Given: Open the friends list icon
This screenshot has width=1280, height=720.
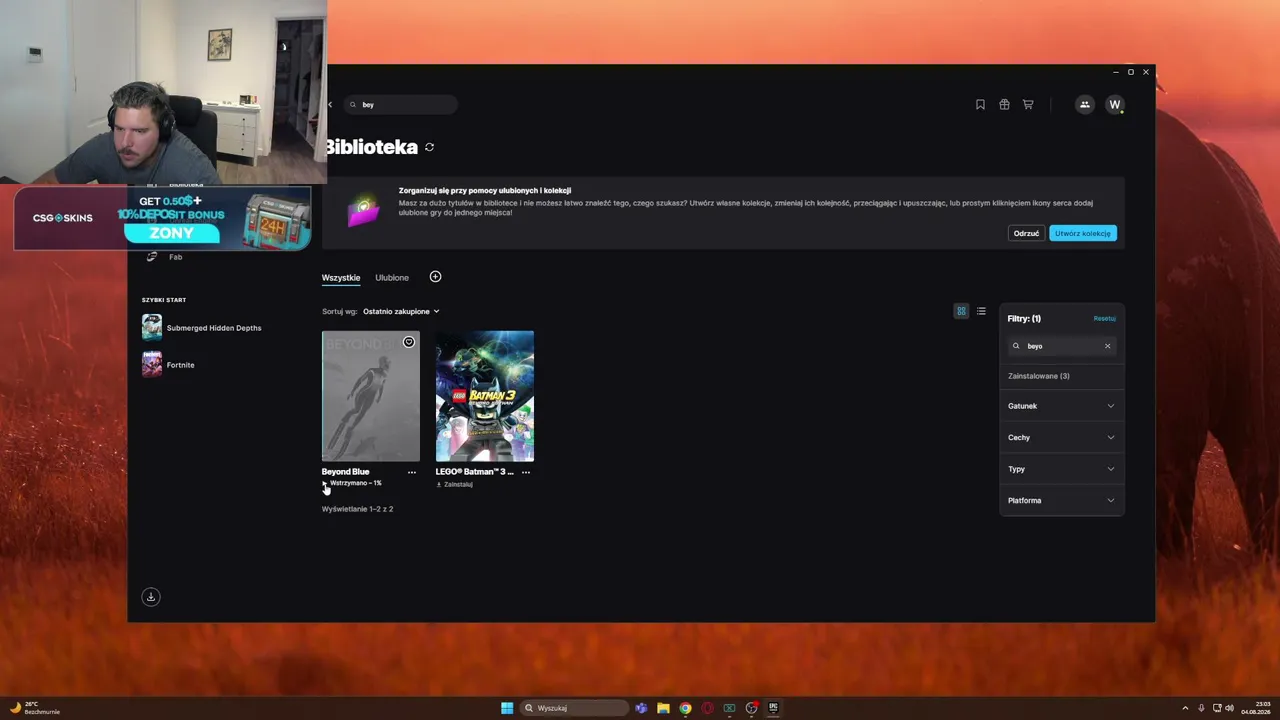Looking at the screenshot, I should (x=1085, y=104).
